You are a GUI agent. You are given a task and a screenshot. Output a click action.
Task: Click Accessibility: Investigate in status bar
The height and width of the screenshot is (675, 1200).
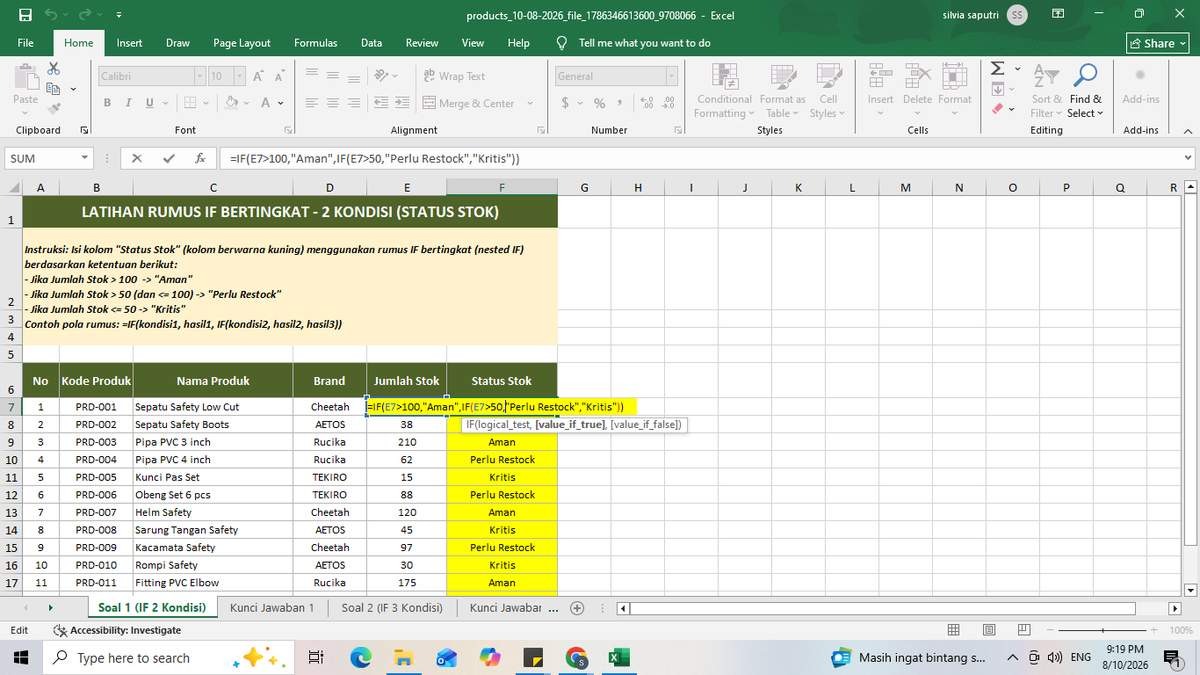[118, 630]
